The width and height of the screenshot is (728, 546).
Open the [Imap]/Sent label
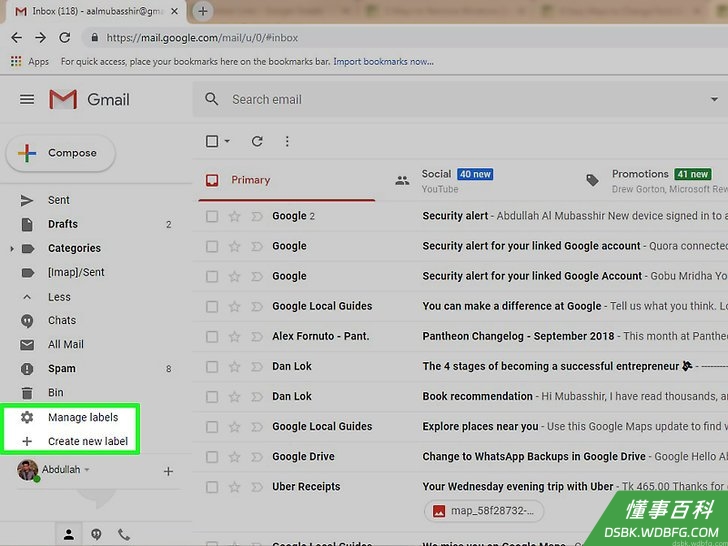tap(76, 273)
